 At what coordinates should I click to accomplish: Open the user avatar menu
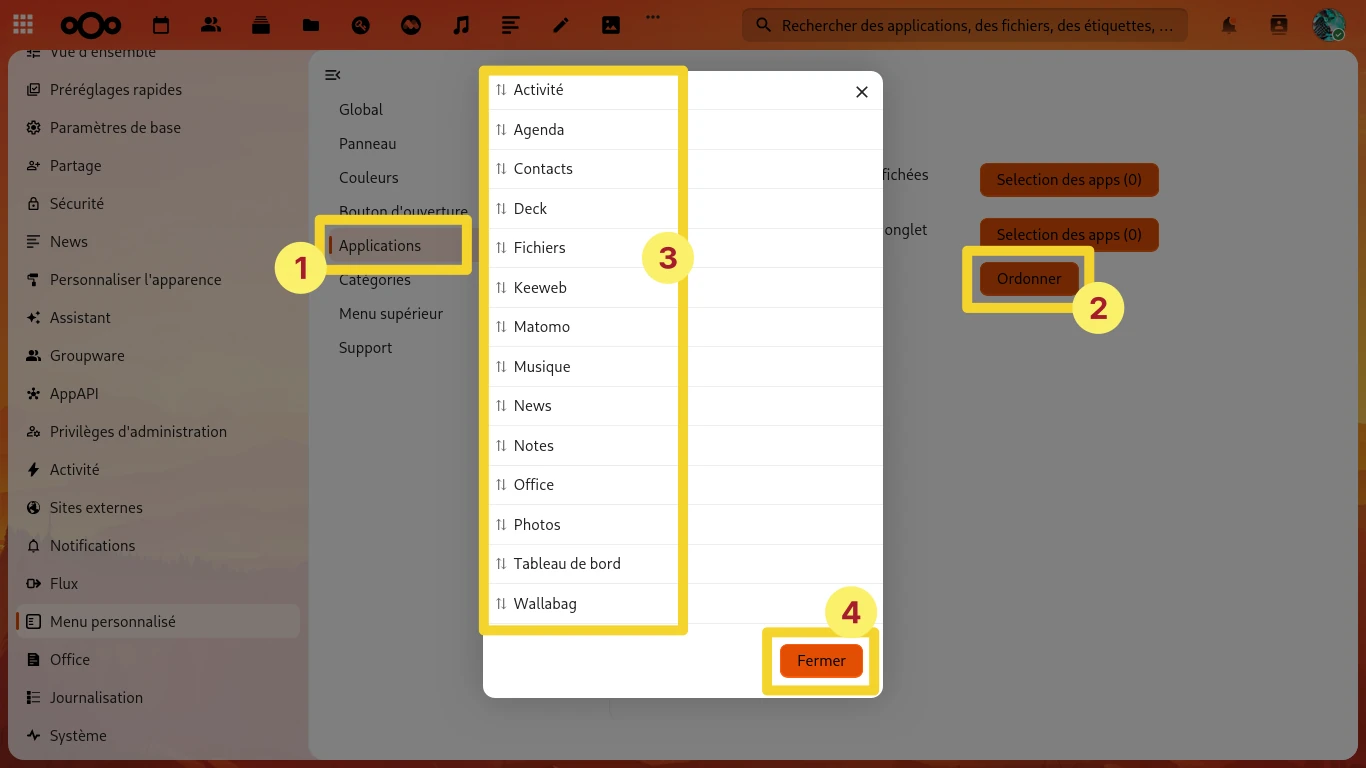(1329, 25)
